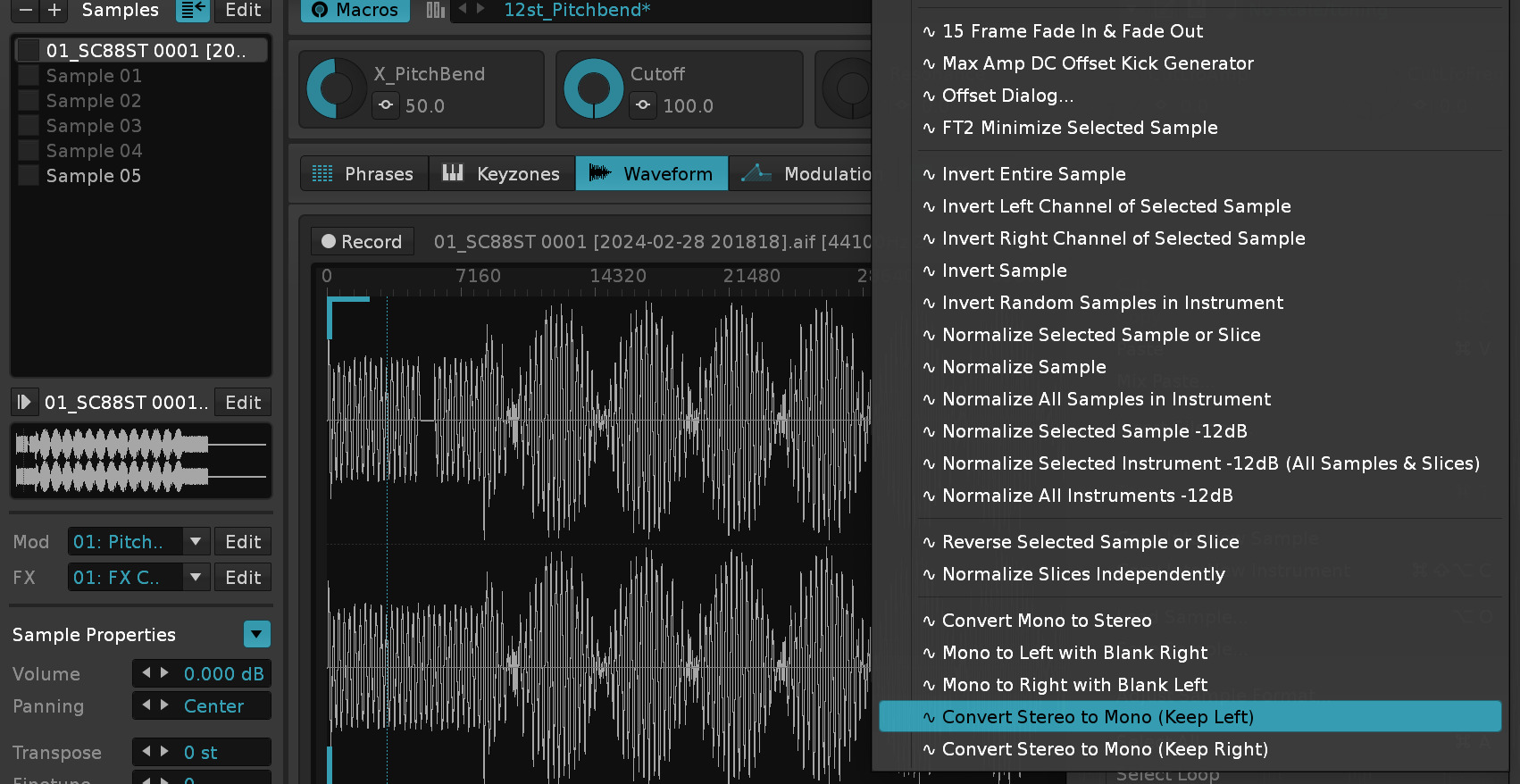Click the plus button to add a sample
The image size is (1520, 784).
tap(54, 10)
